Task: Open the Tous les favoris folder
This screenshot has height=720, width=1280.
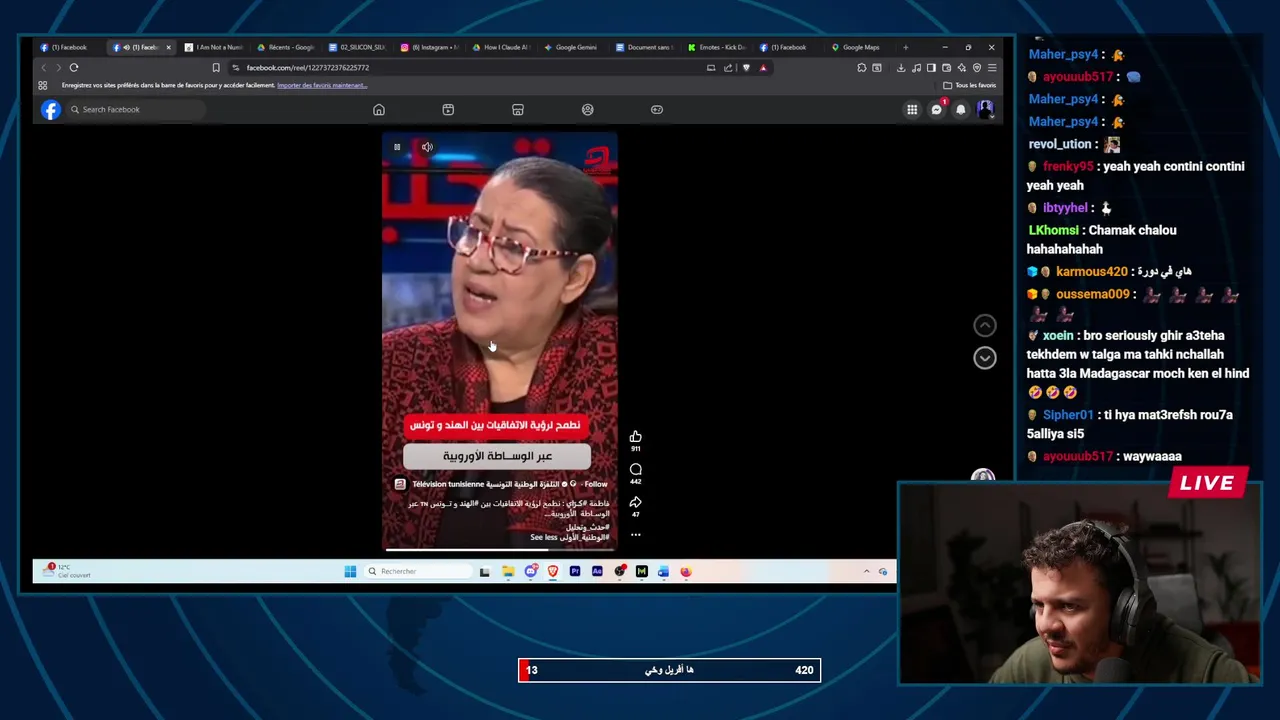Action: point(970,85)
